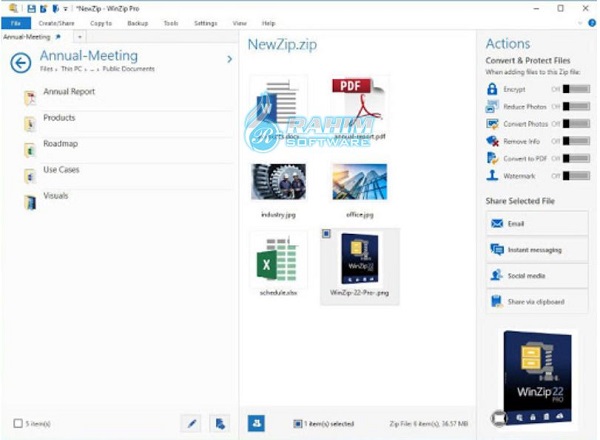Viewport: 600px width, 440px height.
Task: Click the Annual Report folder icon
Action: pyautogui.click(x=30, y=98)
